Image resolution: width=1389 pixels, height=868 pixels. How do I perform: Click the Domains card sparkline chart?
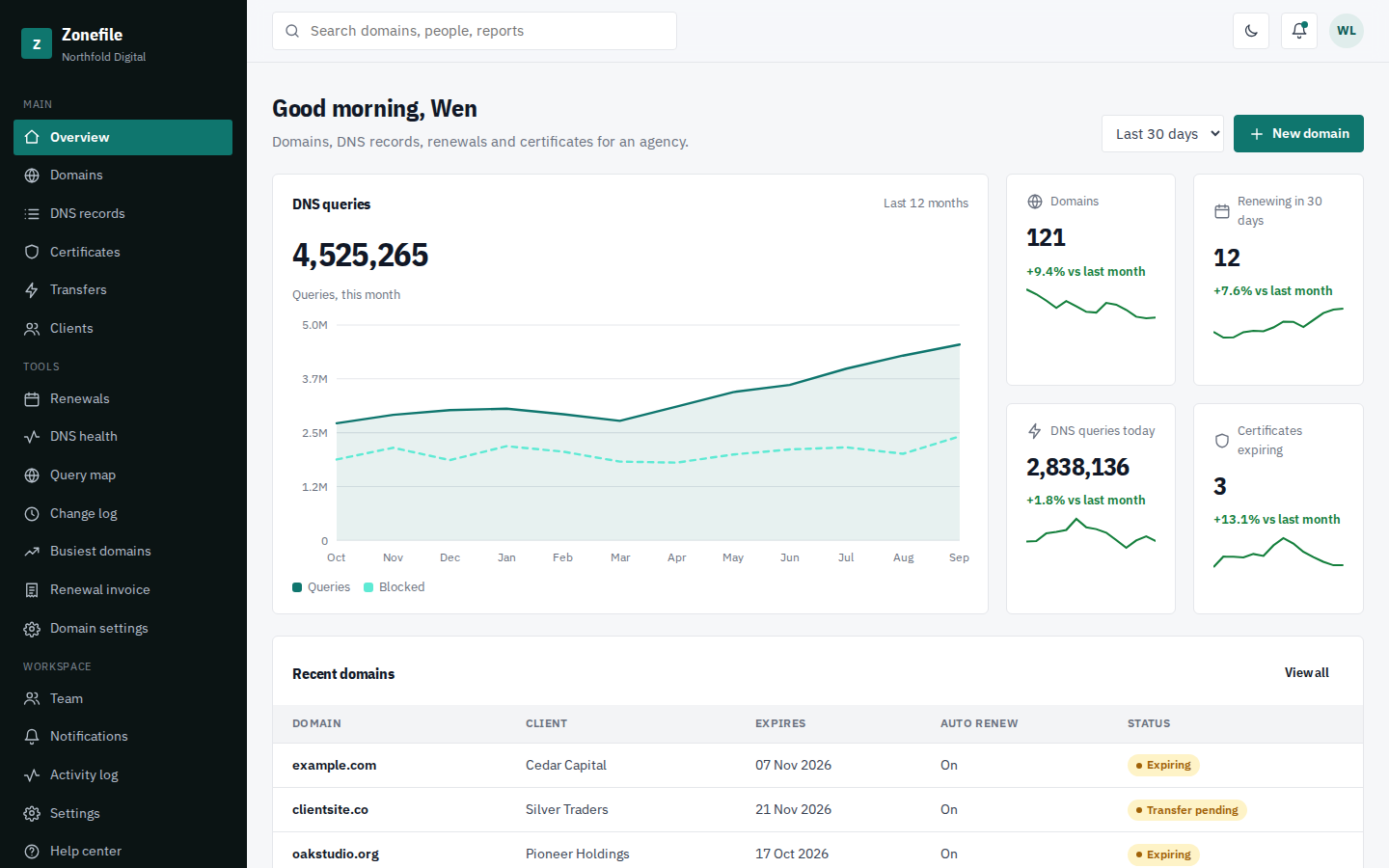click(x=1091, y=304)
